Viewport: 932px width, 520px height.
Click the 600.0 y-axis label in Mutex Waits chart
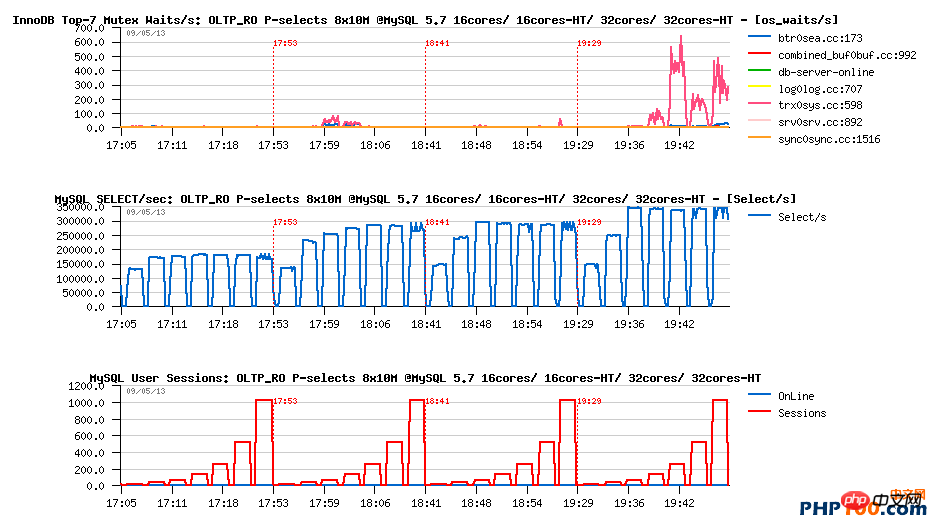click(x=89, y=42)
